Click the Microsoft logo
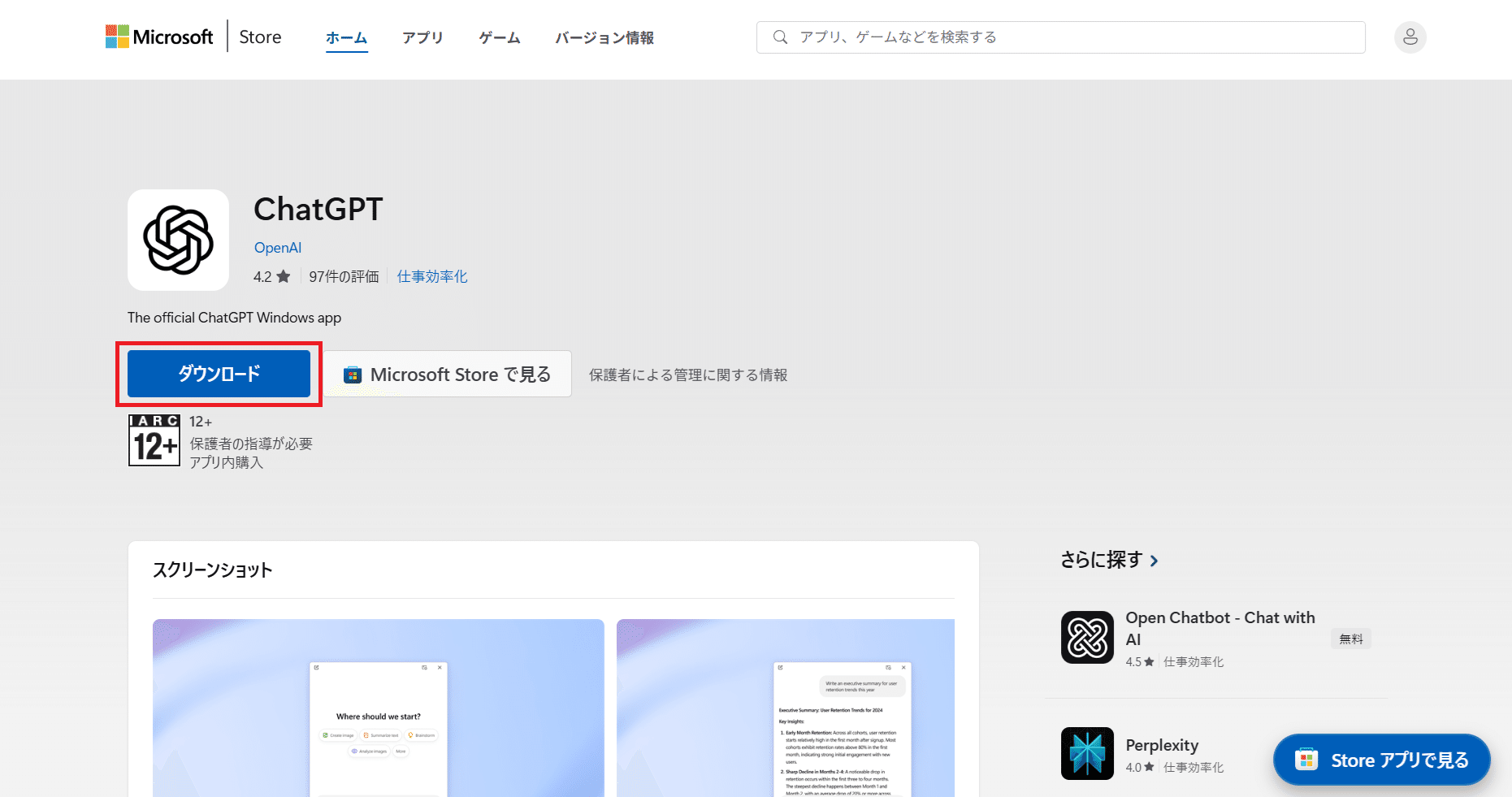The image size is (1512, 797). pyautogui.click(x=159, y=37)
